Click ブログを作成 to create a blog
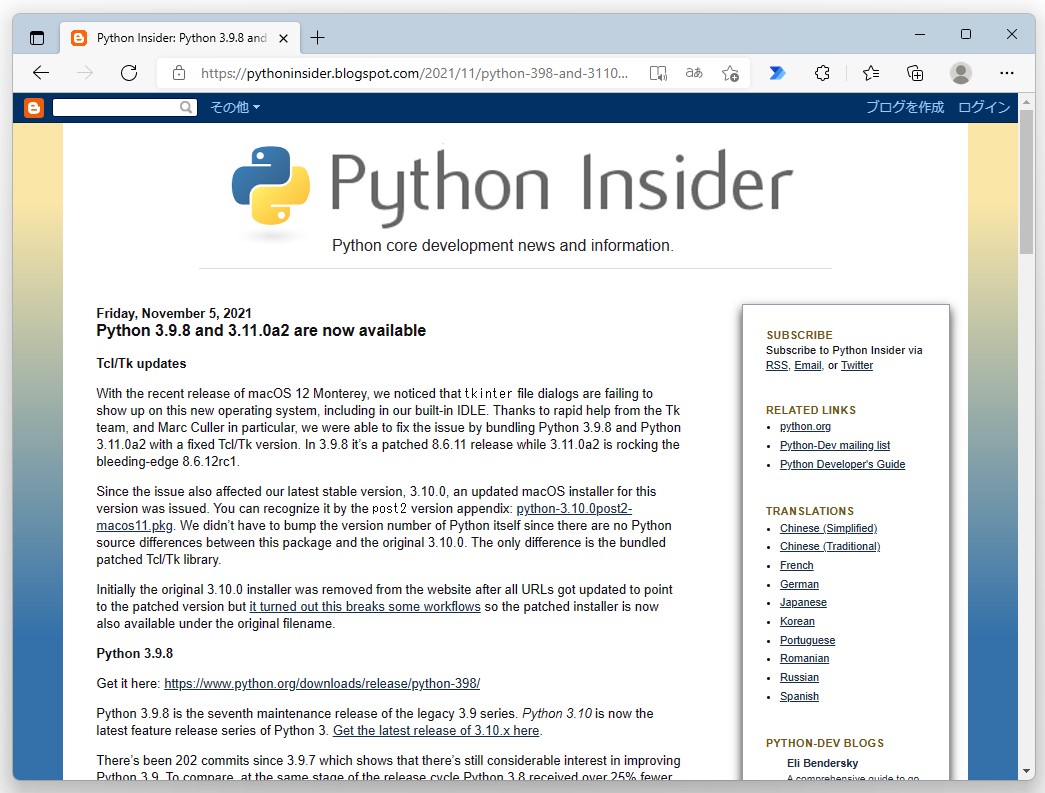The height and width of the screenshot is (793, 1045). click(904, 106)
